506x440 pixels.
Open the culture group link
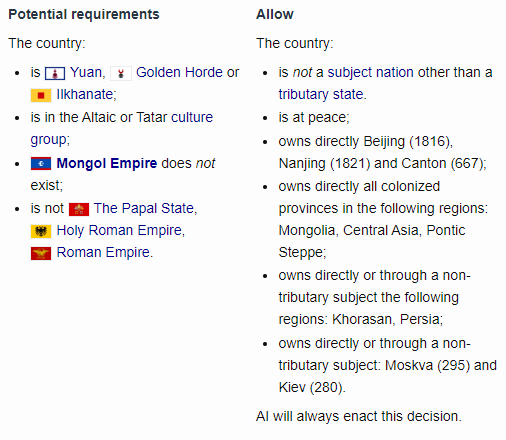122,128
